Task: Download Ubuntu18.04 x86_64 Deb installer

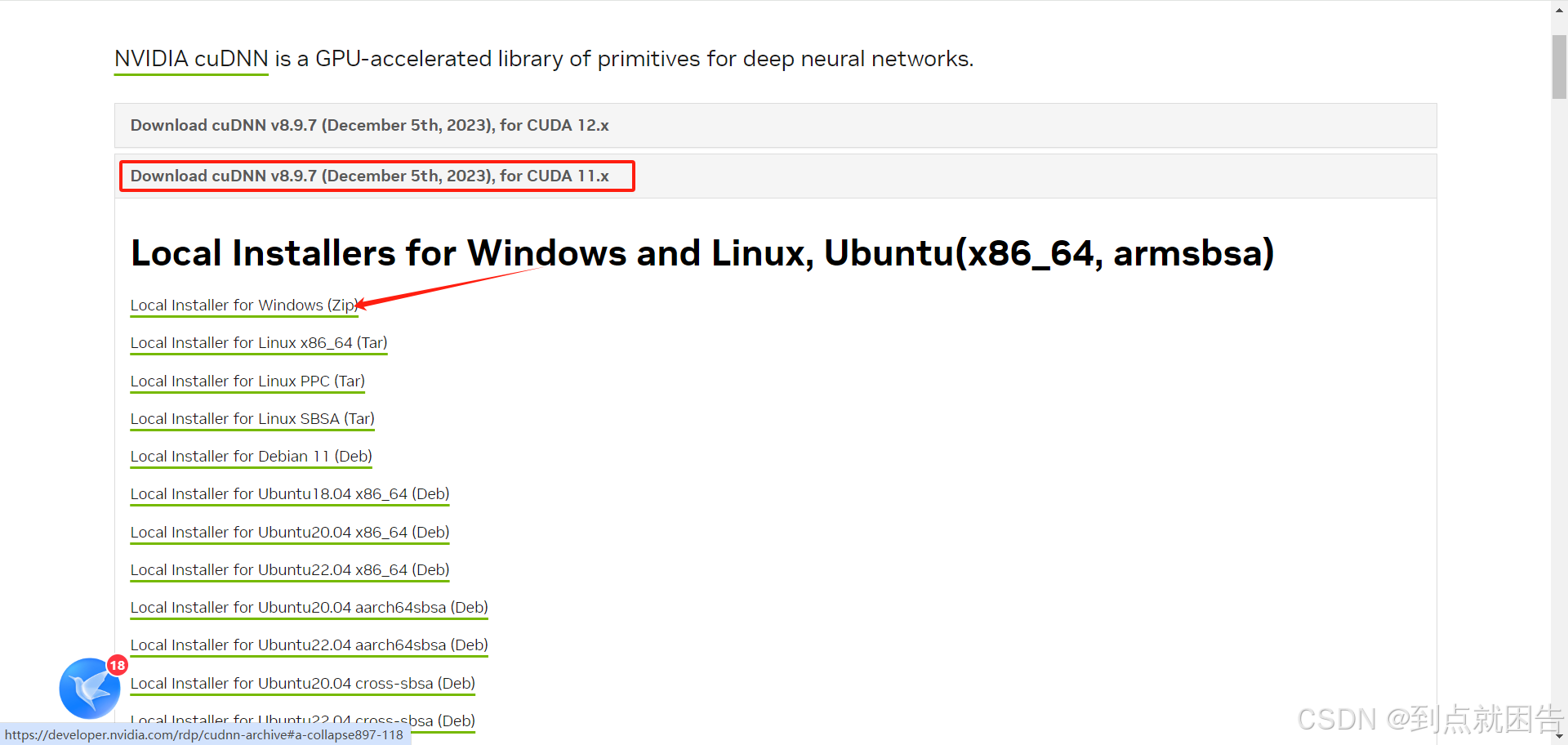Action: point(290,494)
